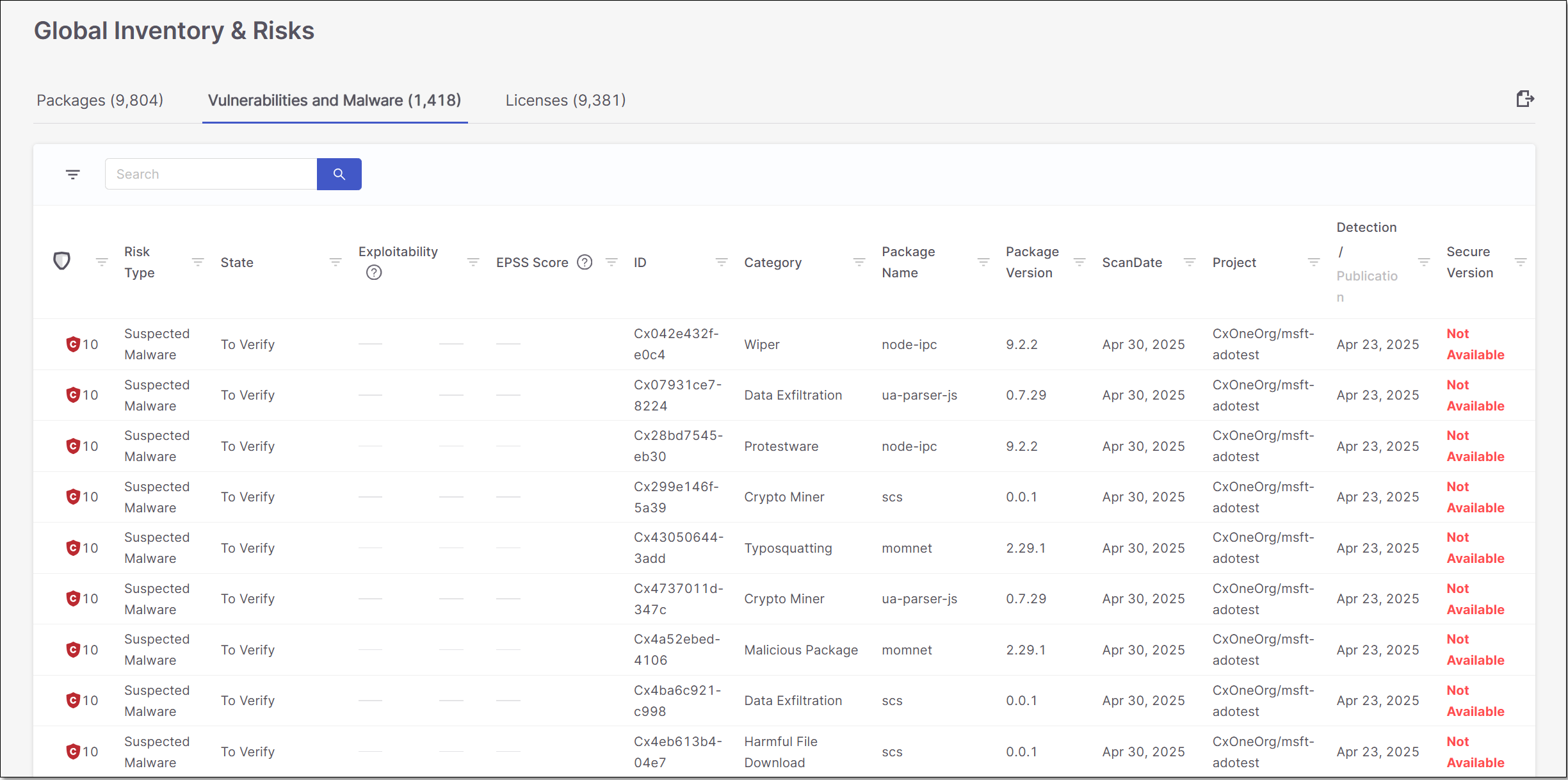Focus the Search input field

tap(211, 174)
